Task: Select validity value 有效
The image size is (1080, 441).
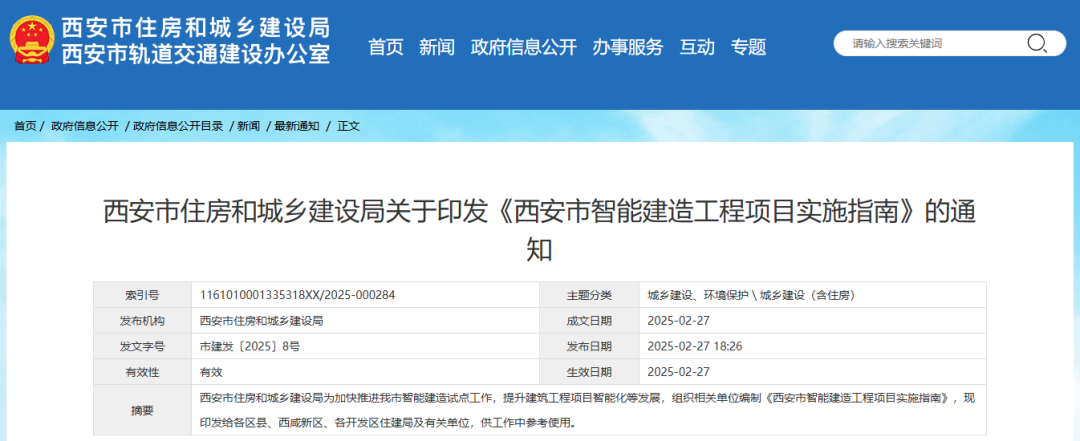Action: pos(211,372)
